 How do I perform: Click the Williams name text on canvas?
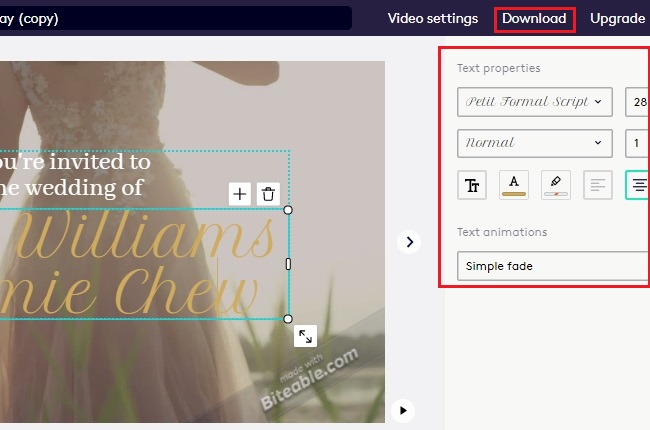(x=145, y=236)
